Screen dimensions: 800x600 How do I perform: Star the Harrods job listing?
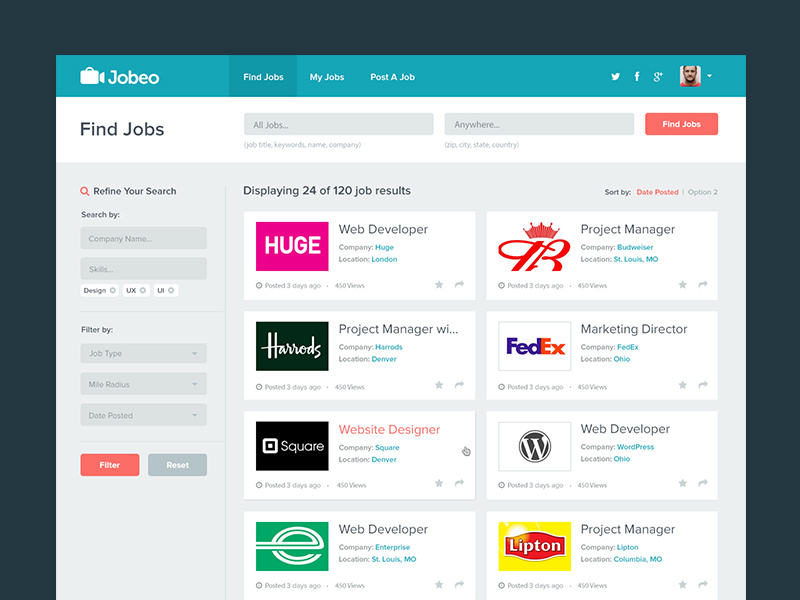[439, 385]
